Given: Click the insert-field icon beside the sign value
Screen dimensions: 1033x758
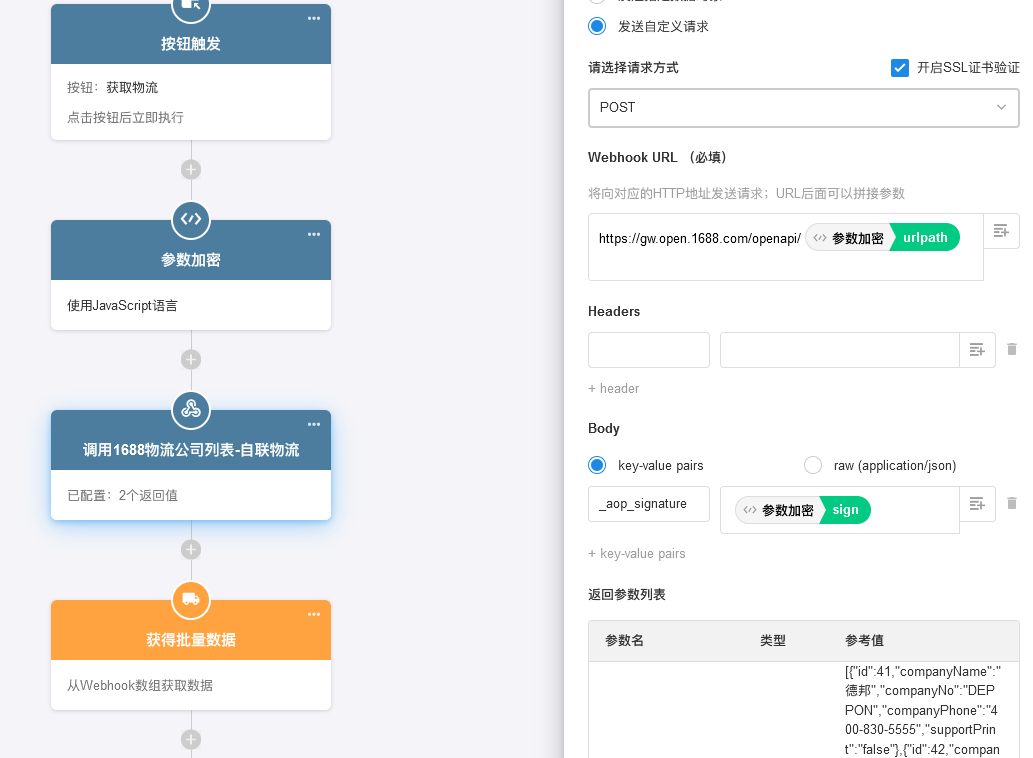Looking at the screenshot, I should coord(977,504).
